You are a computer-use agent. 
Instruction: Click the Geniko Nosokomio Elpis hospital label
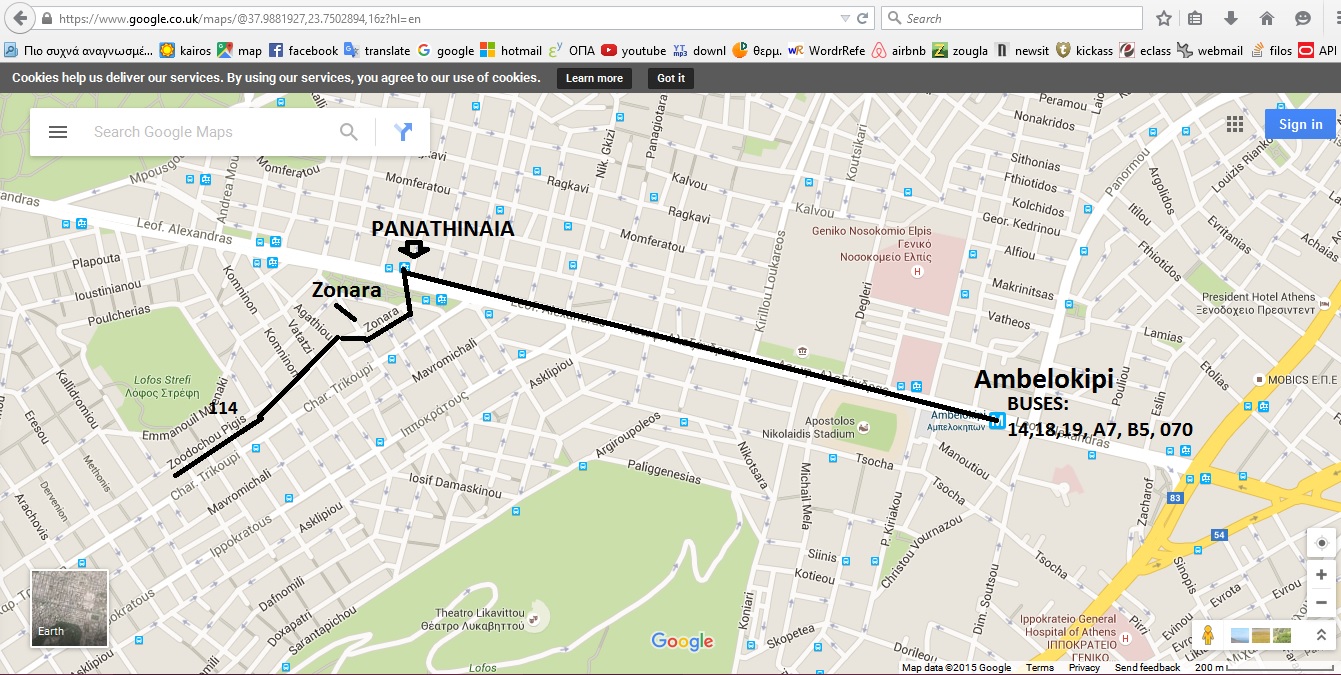pos(871,242)
